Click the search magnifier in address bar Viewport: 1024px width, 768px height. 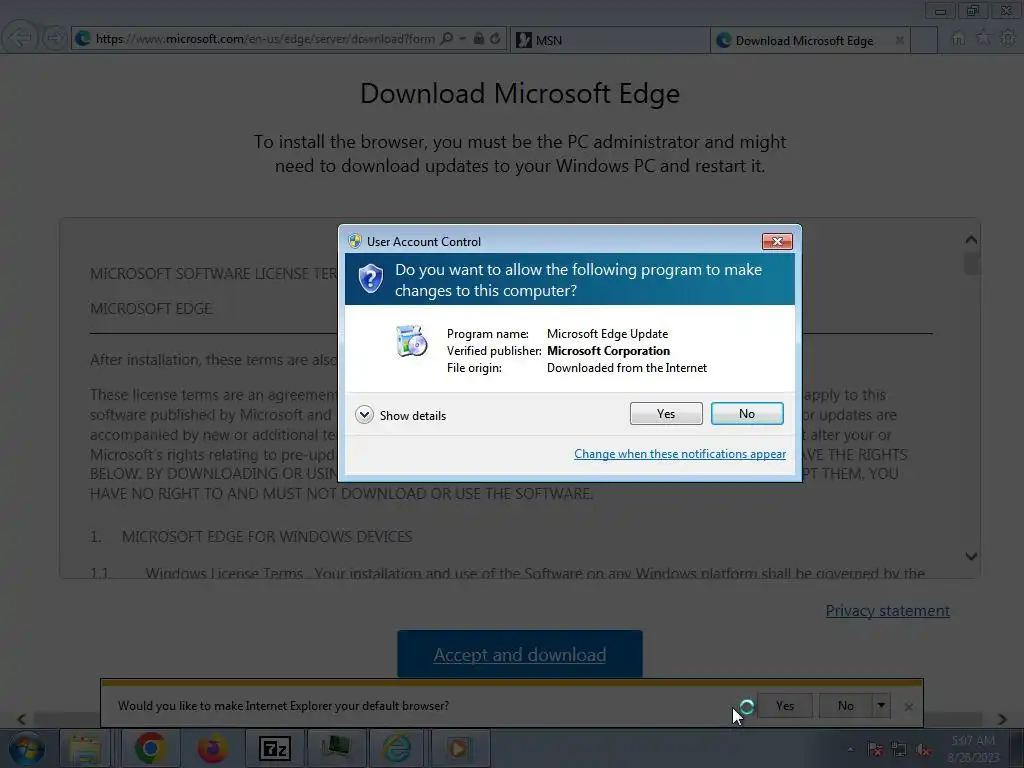coord(447,39)
